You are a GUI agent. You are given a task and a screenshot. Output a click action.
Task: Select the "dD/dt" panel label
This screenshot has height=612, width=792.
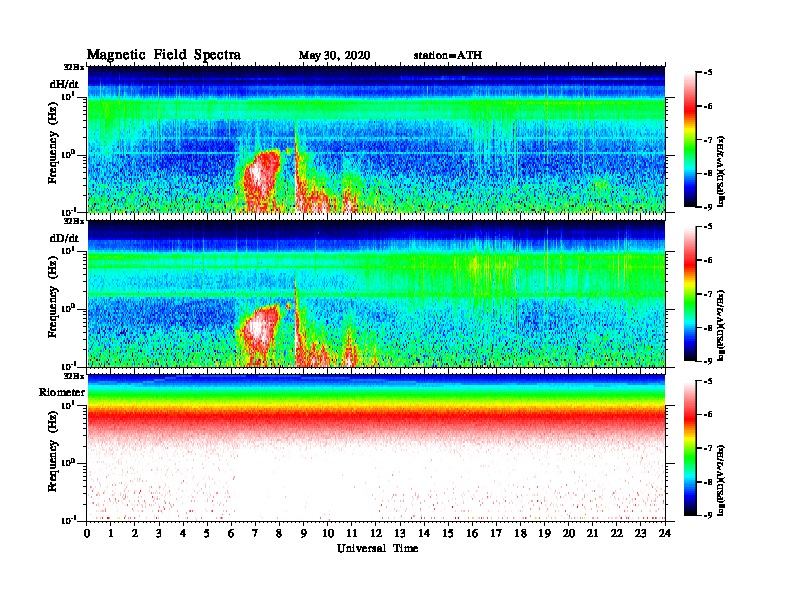pyautogui.click(x=64, y=238)
